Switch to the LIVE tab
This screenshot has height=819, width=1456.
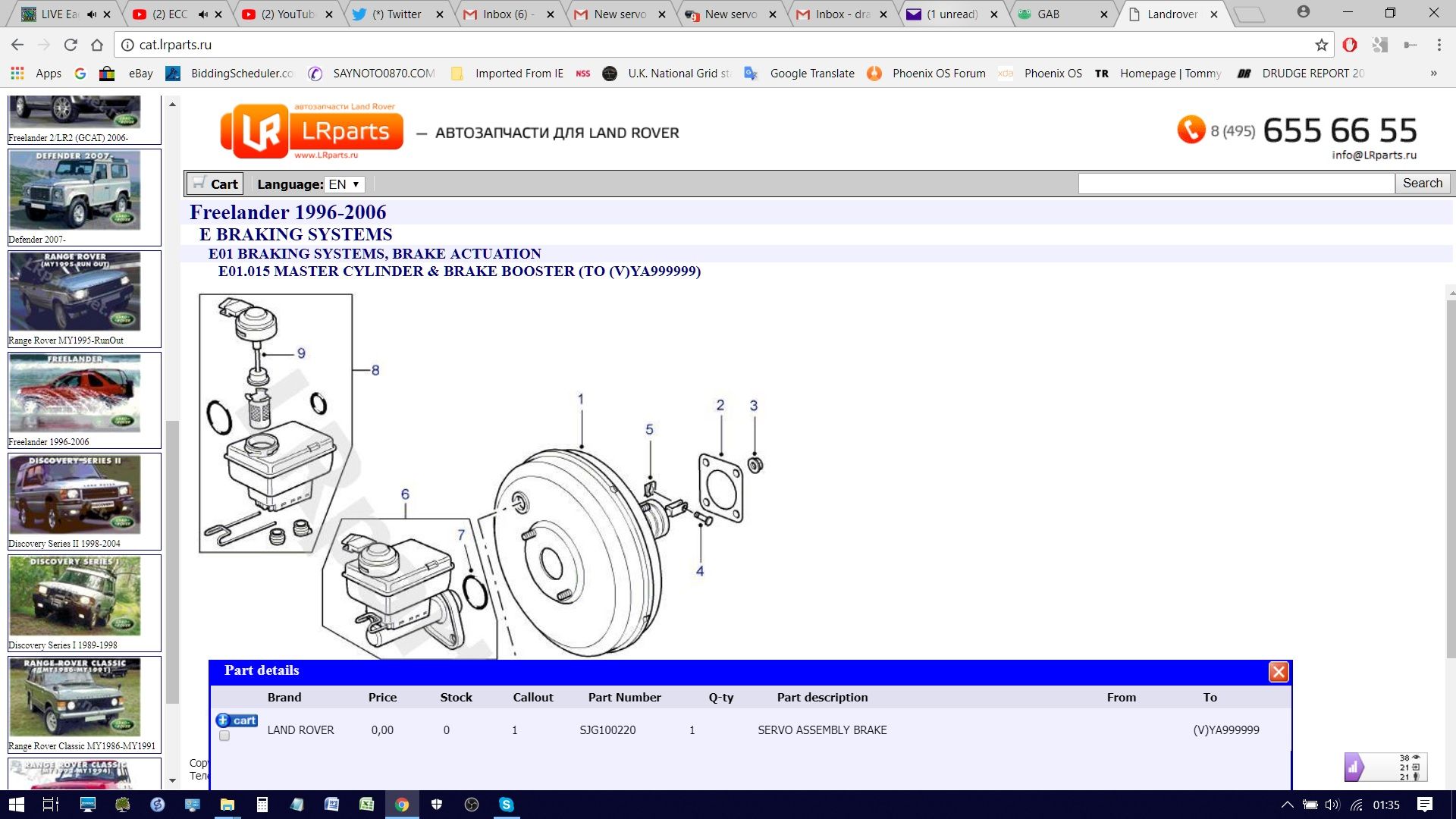(x=59, y=14)
